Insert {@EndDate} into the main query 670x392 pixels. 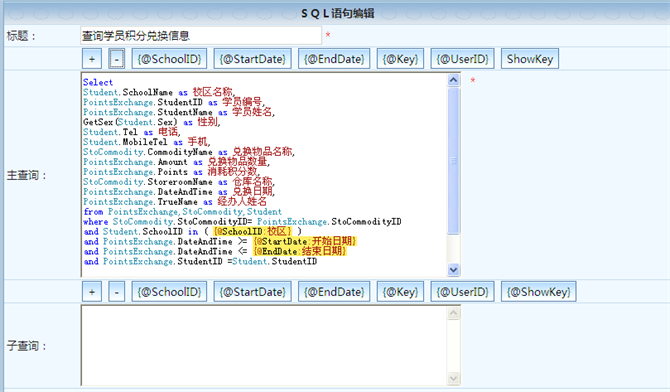click(334, 59)
